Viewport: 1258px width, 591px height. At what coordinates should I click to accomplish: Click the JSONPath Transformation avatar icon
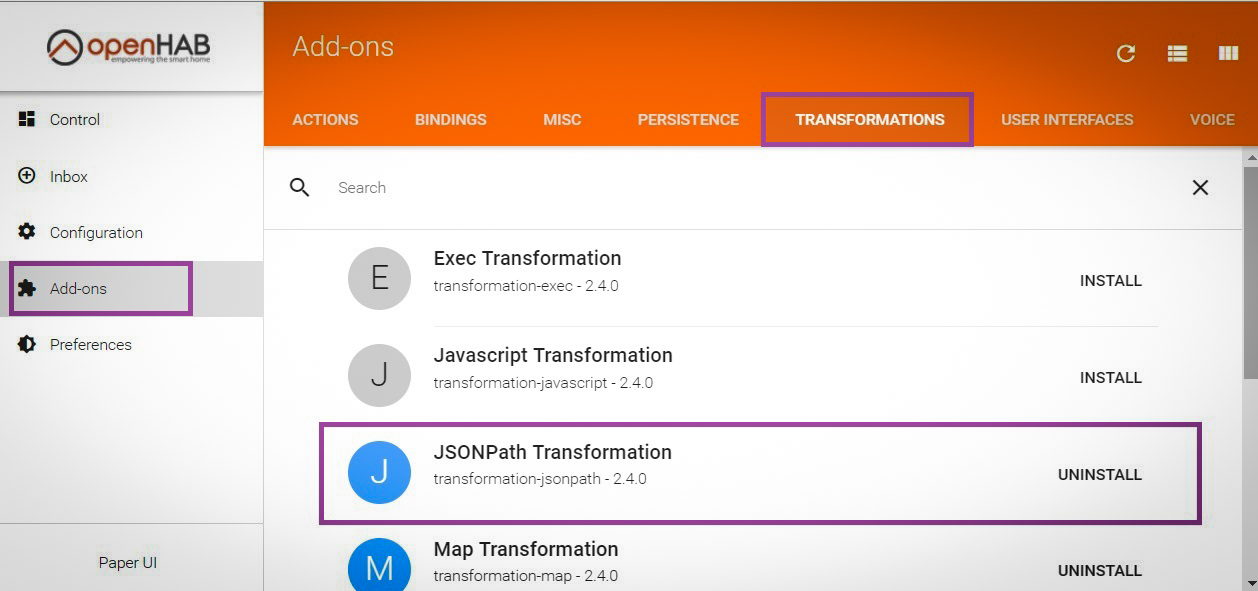click(x=379, y=472)
